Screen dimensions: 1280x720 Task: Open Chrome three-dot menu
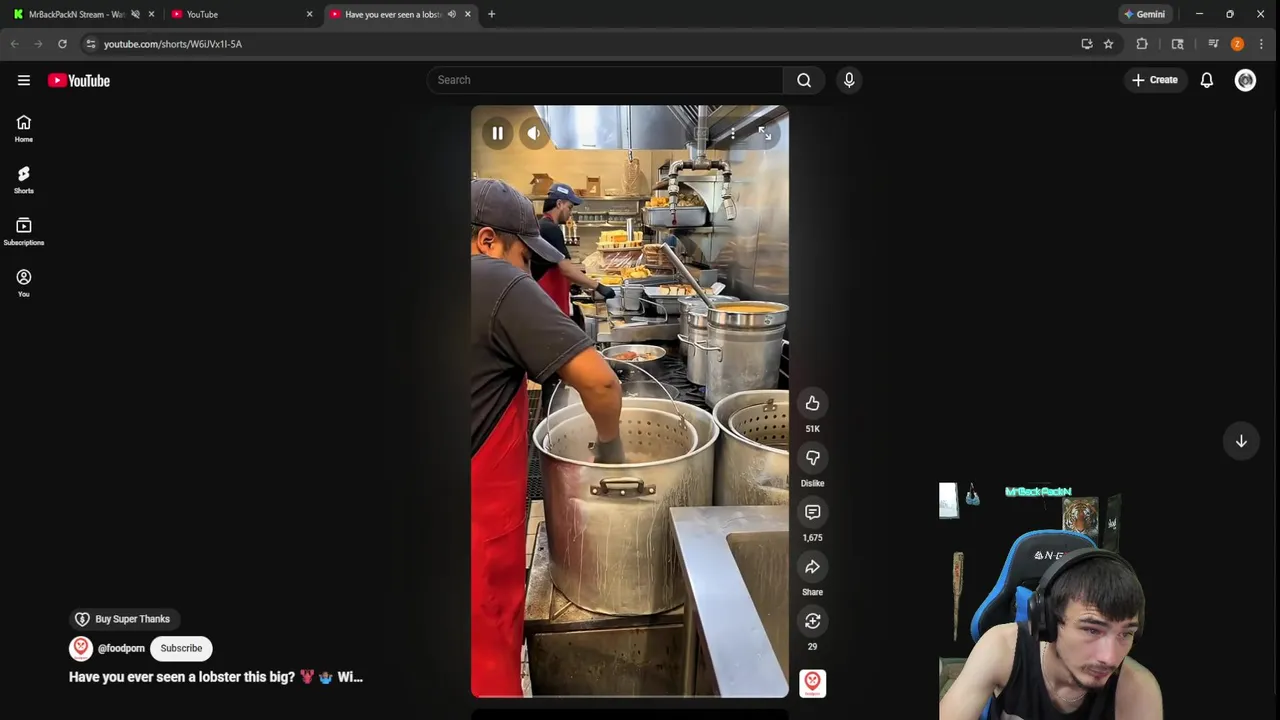(1261, 44)
